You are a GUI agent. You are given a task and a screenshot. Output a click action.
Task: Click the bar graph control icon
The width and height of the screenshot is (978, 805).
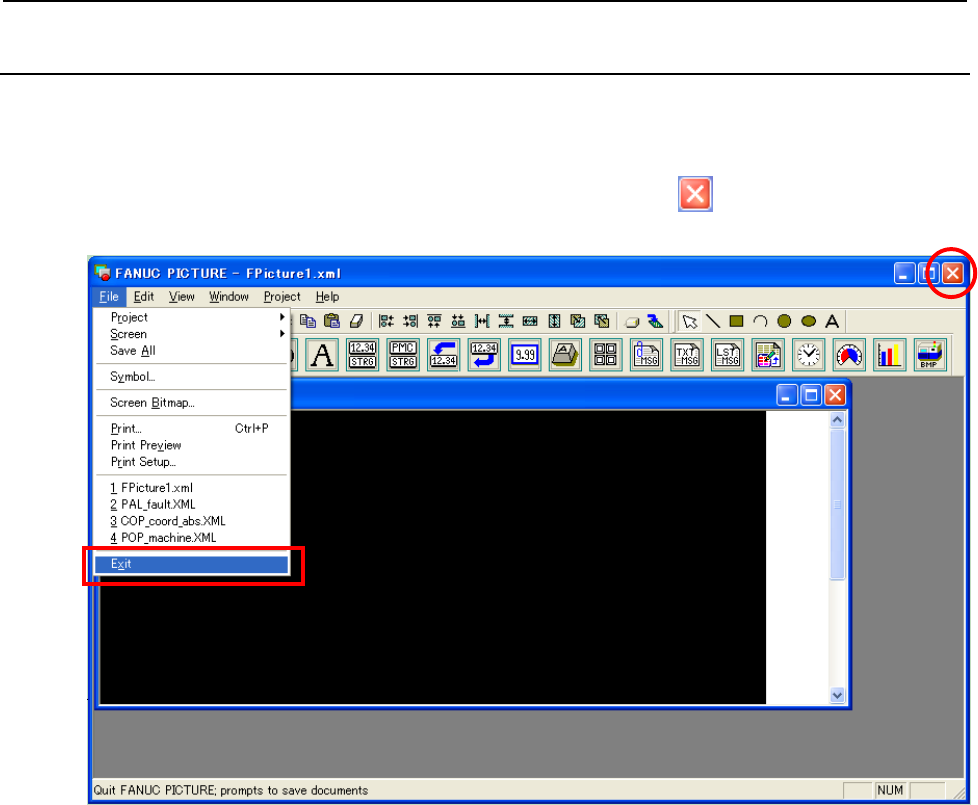[889, 355]
